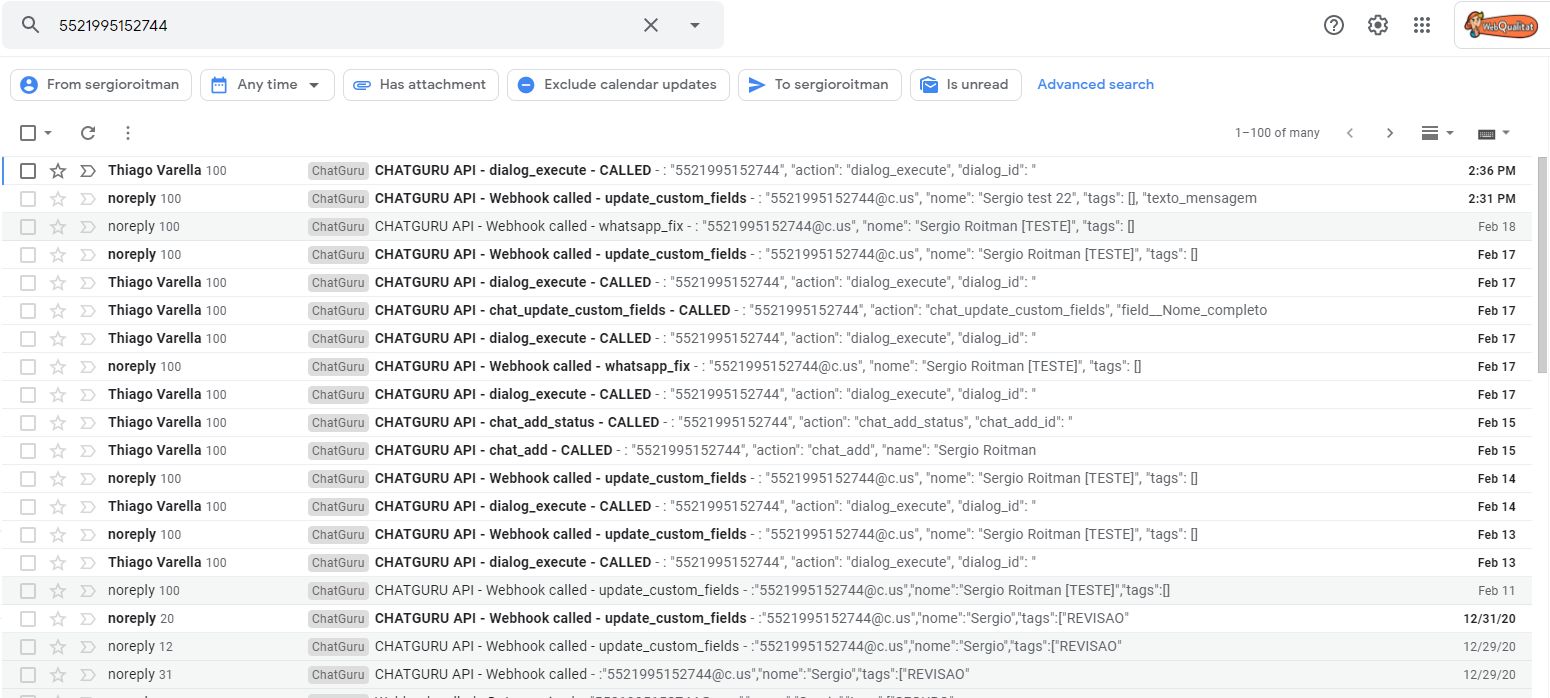Open Gmail support help icon

click(x=1334, y=25)
